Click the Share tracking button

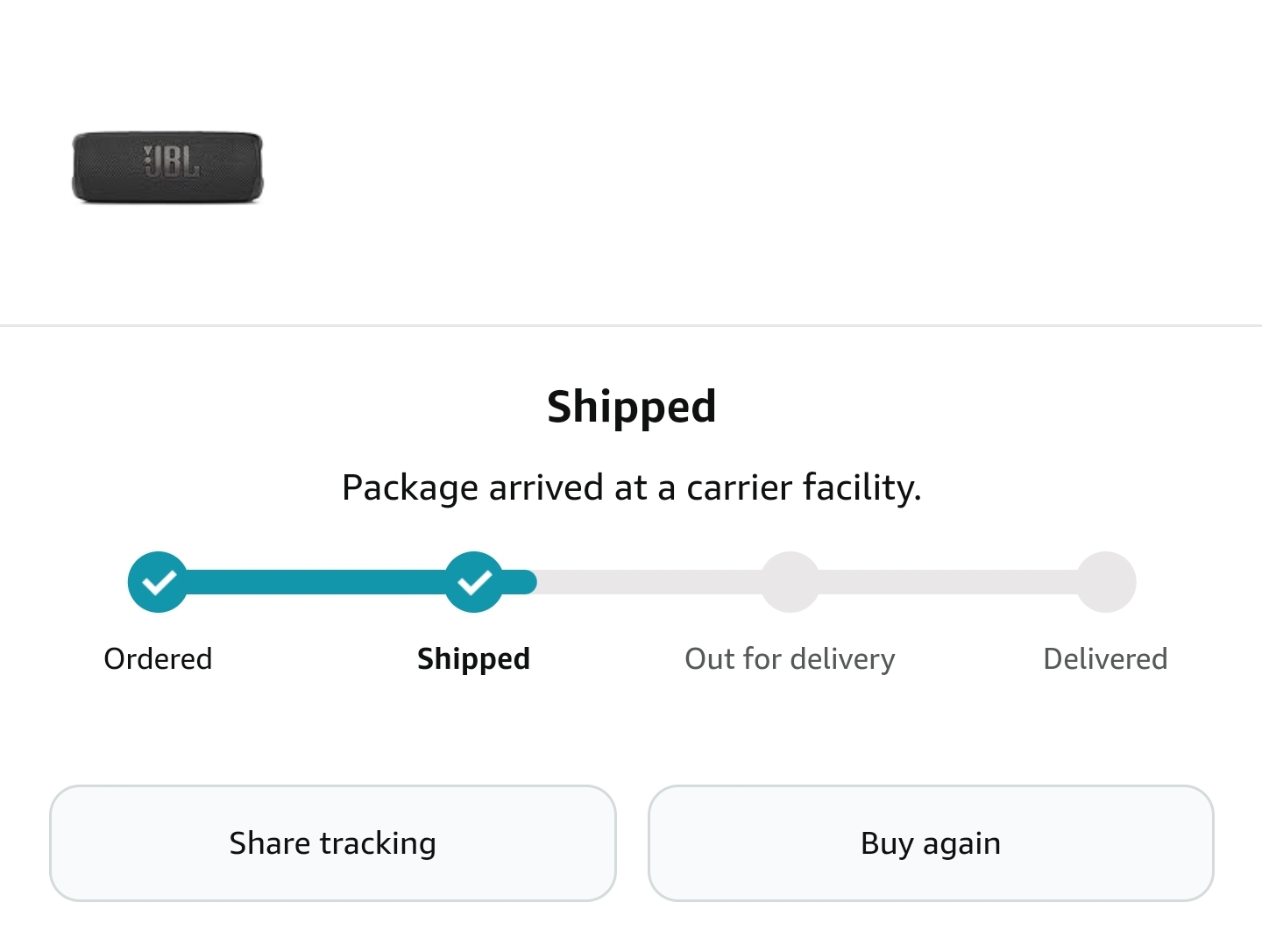coord(333,843)
